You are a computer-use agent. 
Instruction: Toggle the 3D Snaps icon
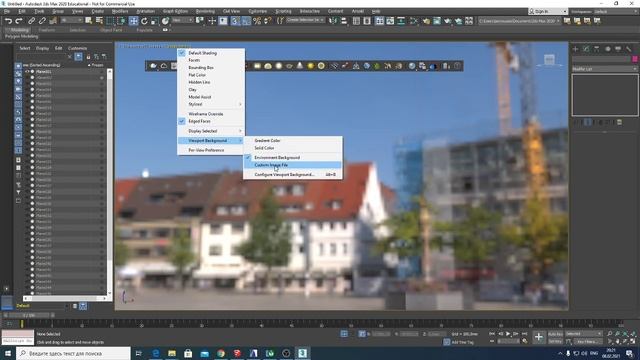coord(235,21)
